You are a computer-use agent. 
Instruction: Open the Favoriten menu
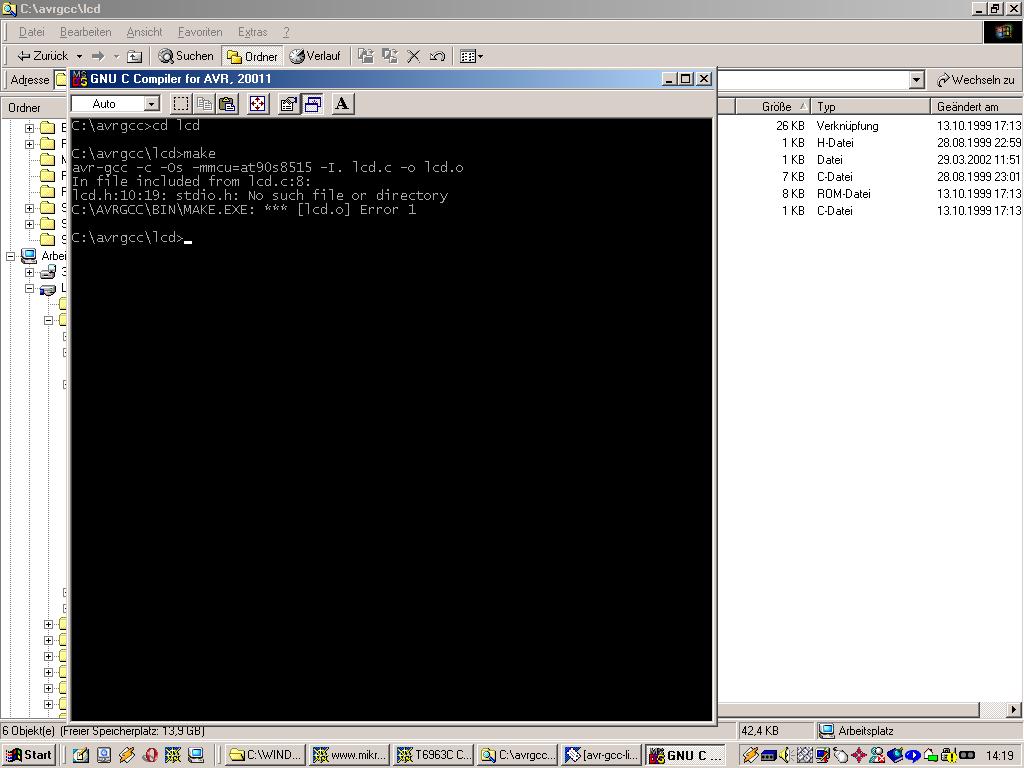pyautogui.click(x=200, y=32)
